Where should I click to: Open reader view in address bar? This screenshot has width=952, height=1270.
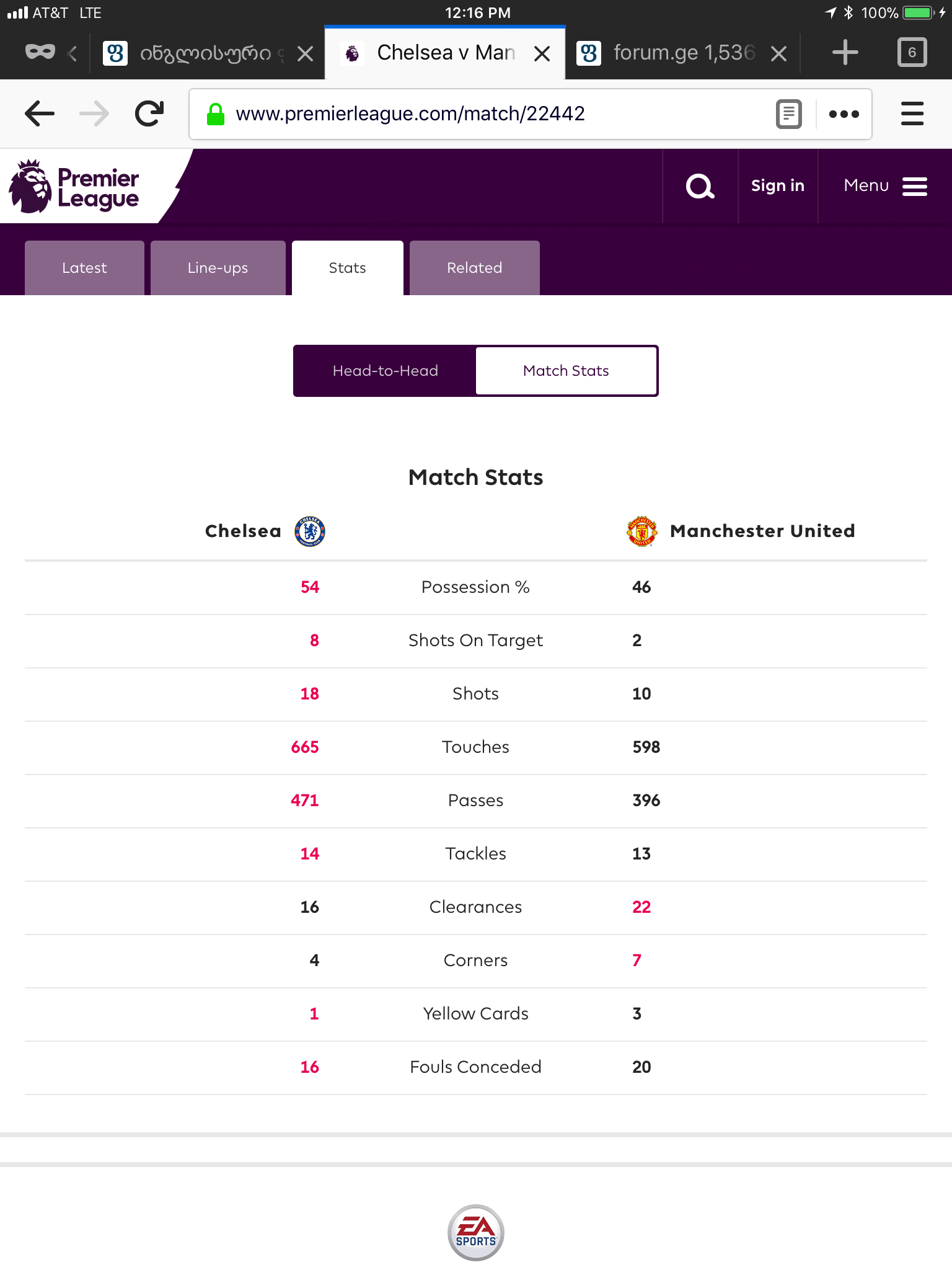click(788, 114)
